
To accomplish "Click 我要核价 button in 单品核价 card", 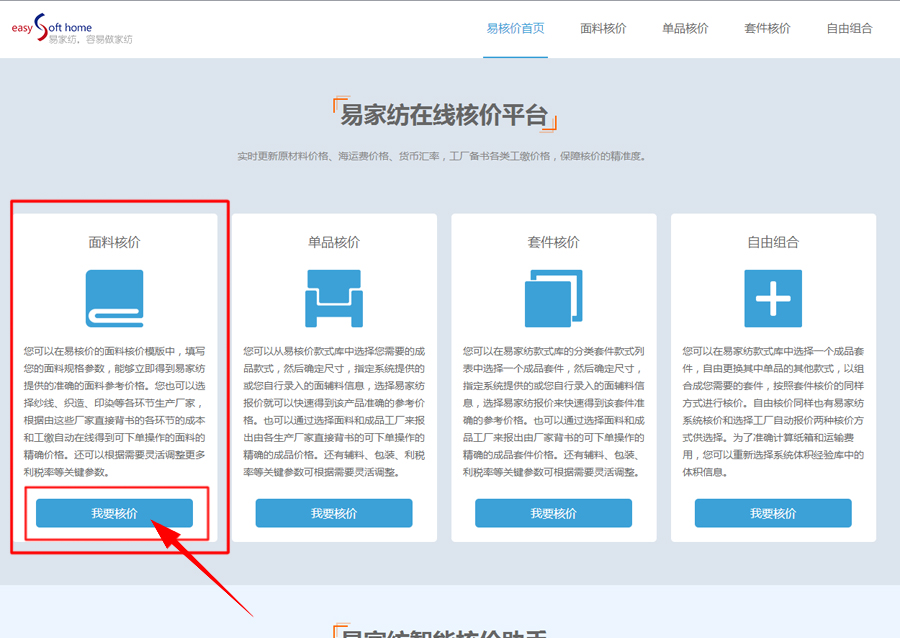I will (x=334, y=513).
